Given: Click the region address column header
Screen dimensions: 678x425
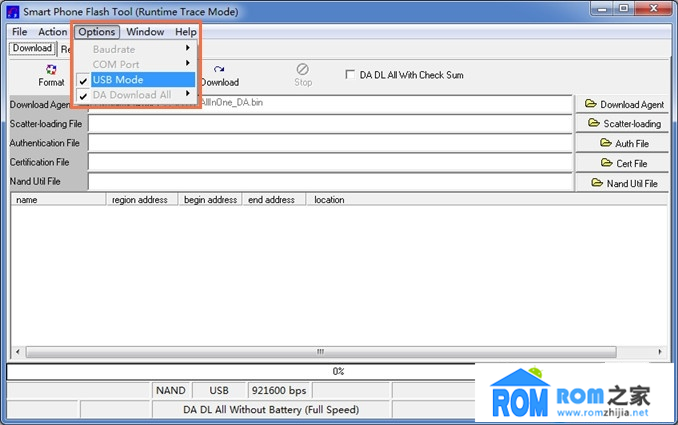Looking at the screenshot, I should [x=142, y=200].
